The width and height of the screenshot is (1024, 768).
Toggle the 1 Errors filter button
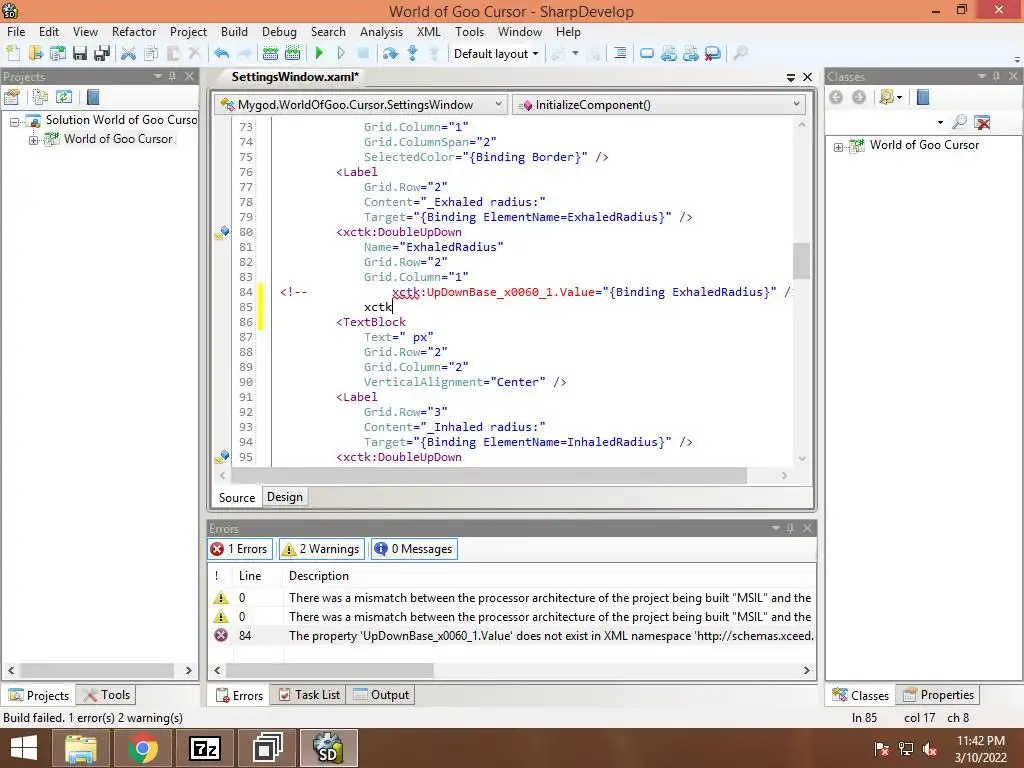click(240, 549)
